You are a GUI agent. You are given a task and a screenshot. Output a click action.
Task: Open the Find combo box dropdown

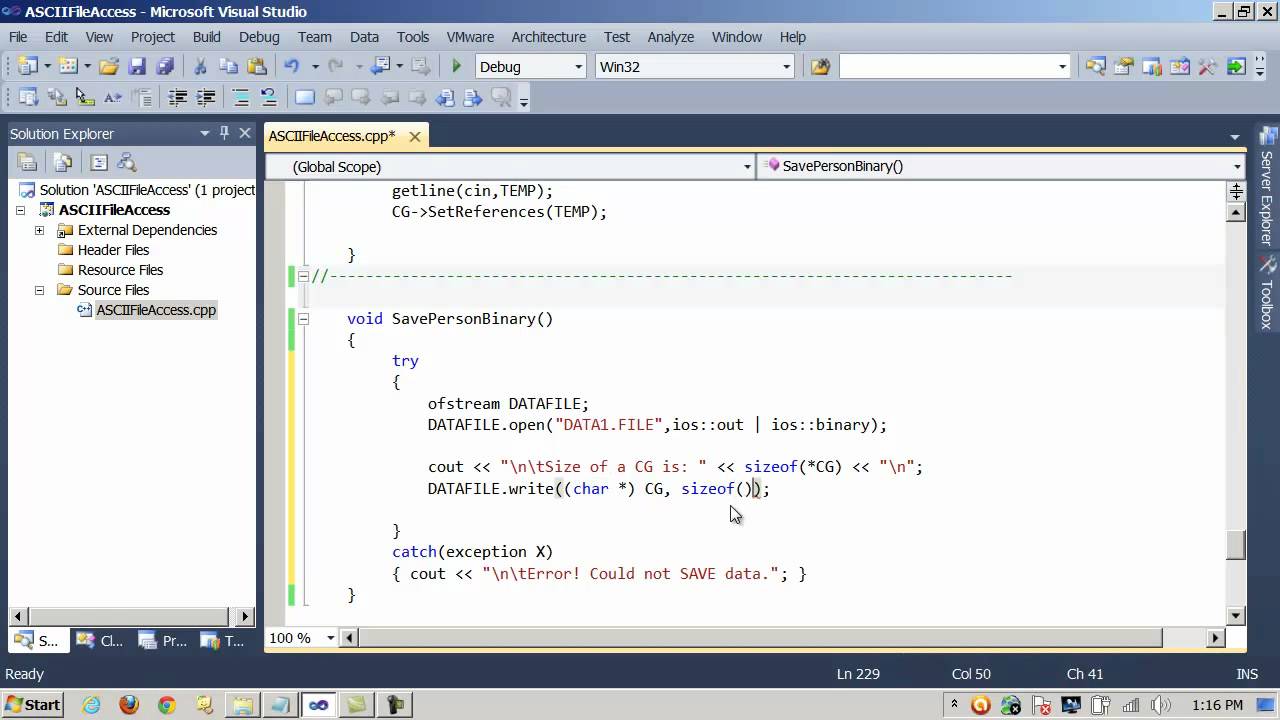click(1062, 67)
